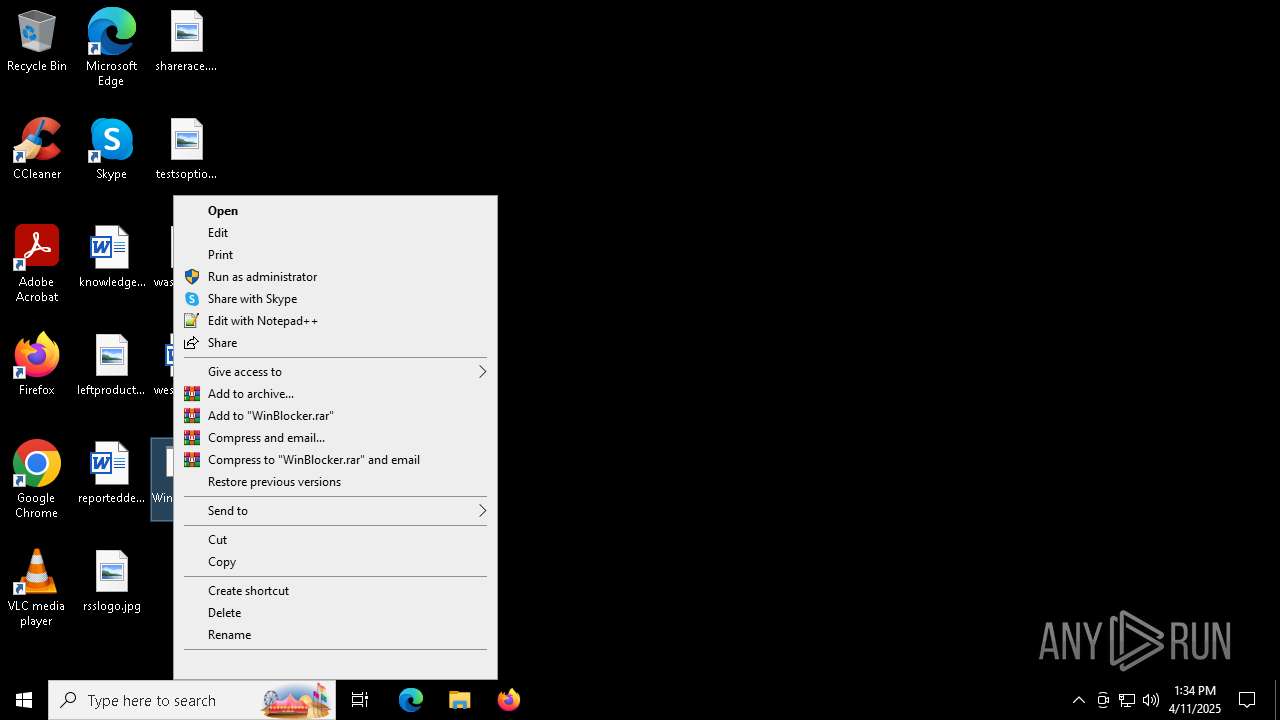Select Compress to "WinBlocker.rar" and email
Image resolution: width=1280 pixels, height=720 pixels.
click(x=335, y=460)
